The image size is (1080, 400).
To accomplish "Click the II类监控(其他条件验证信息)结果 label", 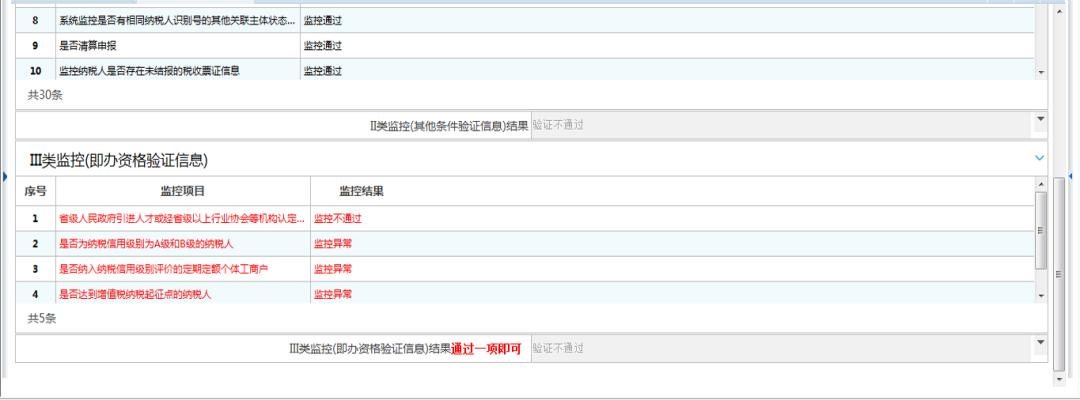I will (x=449, y=125).
